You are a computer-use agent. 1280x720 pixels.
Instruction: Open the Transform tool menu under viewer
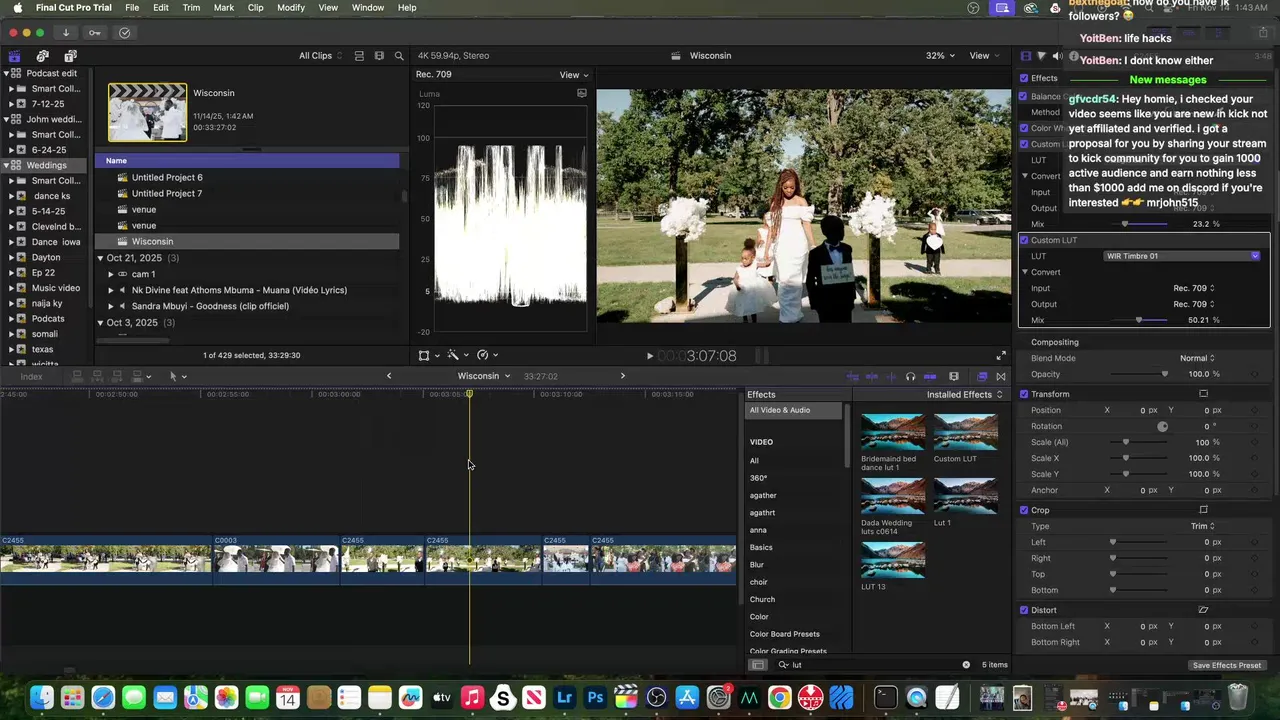(428, 355)
